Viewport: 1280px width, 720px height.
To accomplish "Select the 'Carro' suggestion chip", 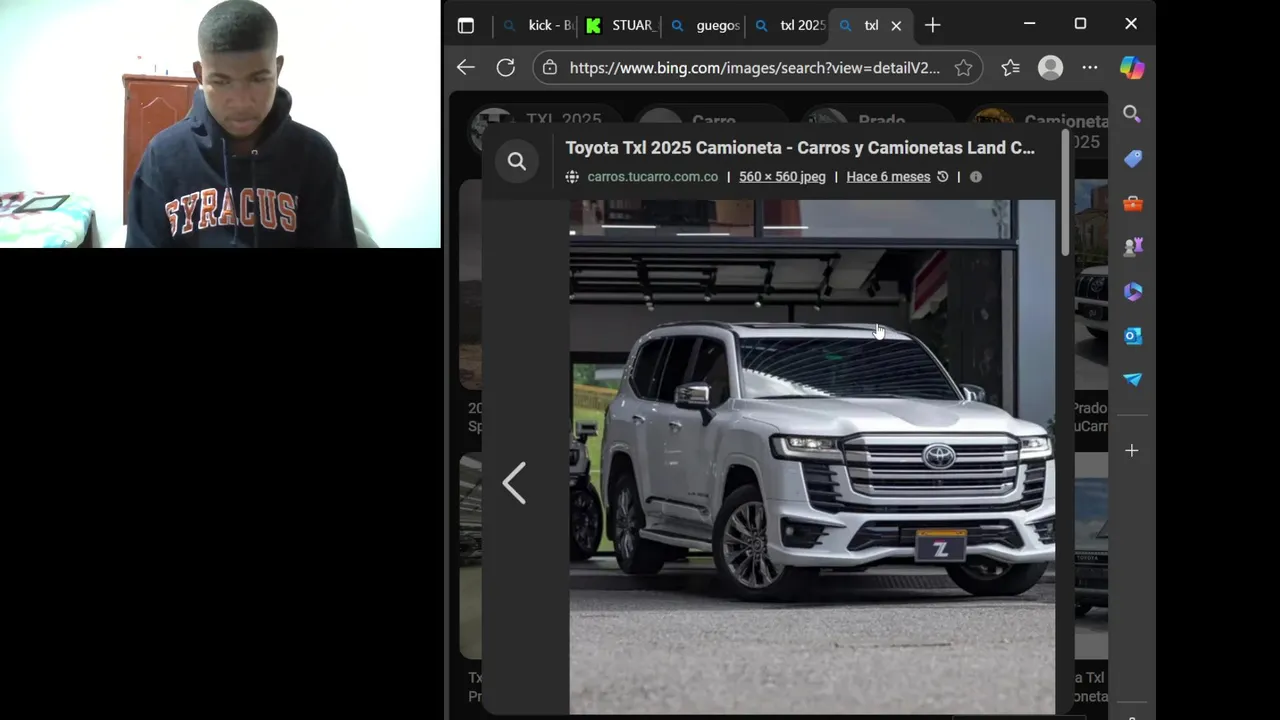I will [712, 121].
